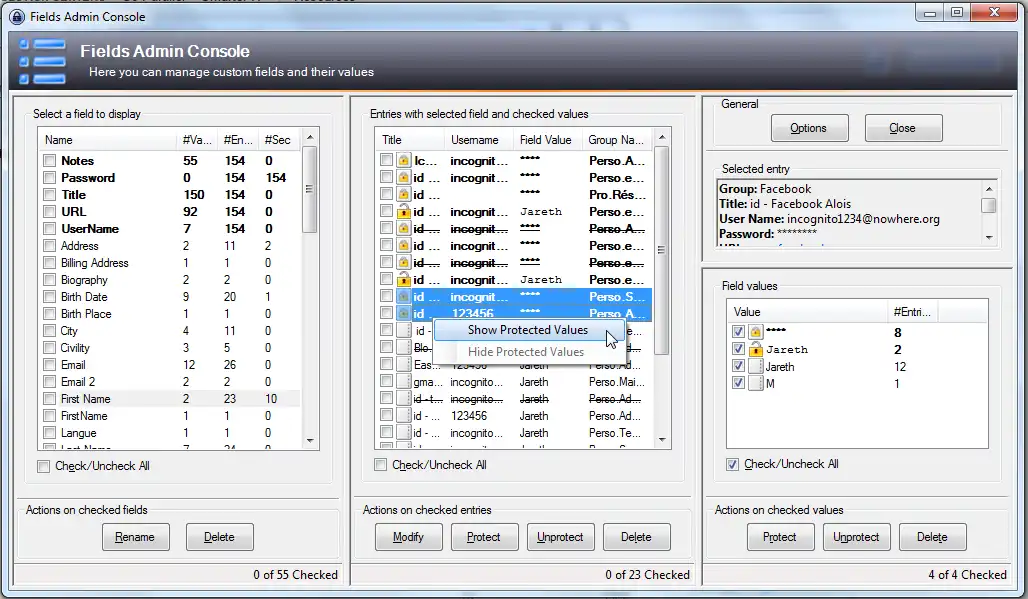Click the fields list icon in the header banner
This screenshot has height=599, width=1028.
point(43,62)
